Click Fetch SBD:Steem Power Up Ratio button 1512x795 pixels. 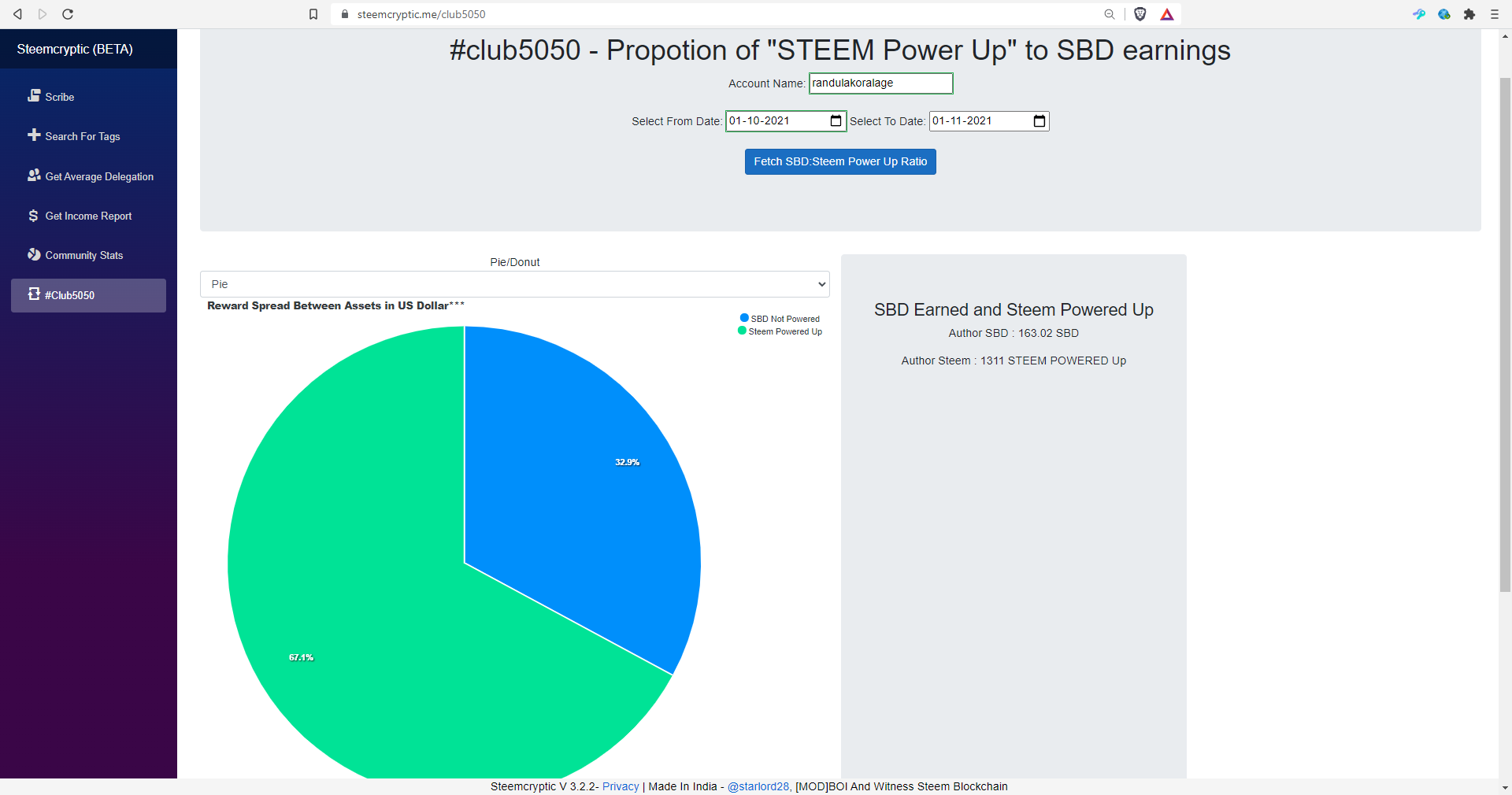[840, 161]
